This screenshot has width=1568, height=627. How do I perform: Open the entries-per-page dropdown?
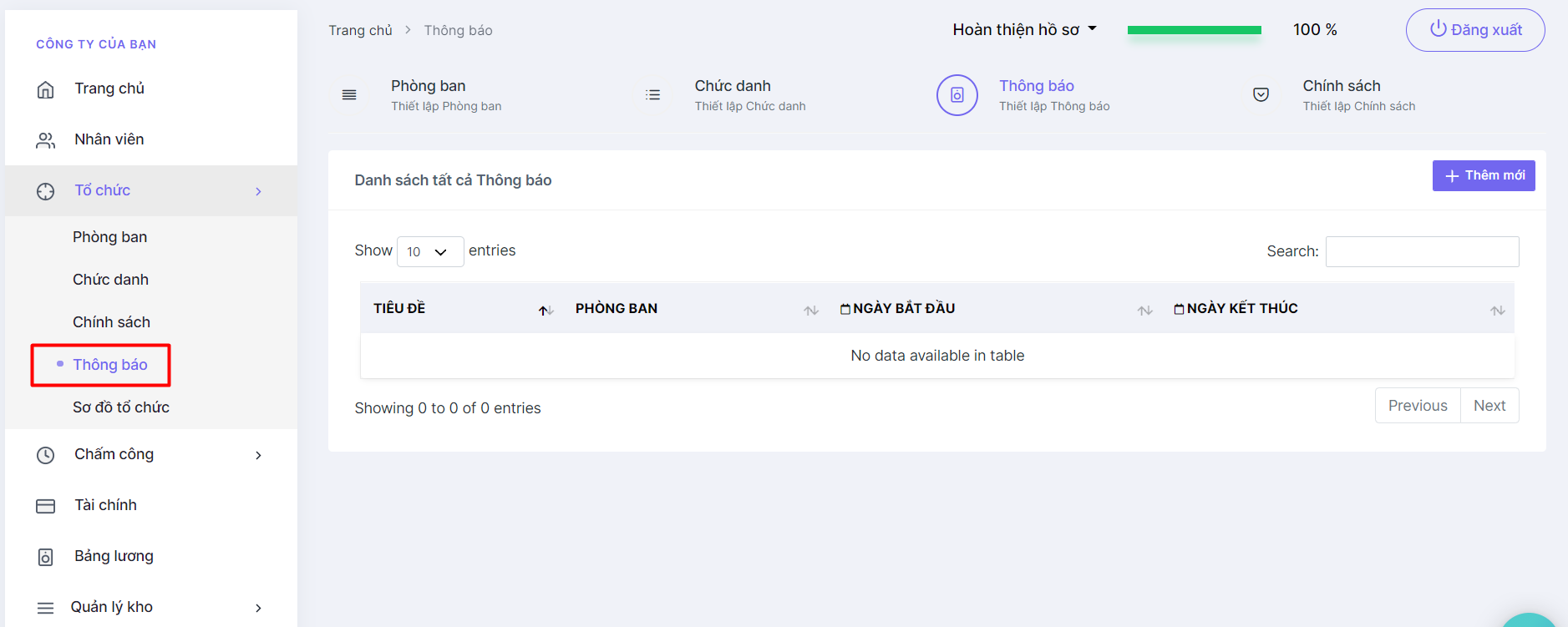(429, 251)
